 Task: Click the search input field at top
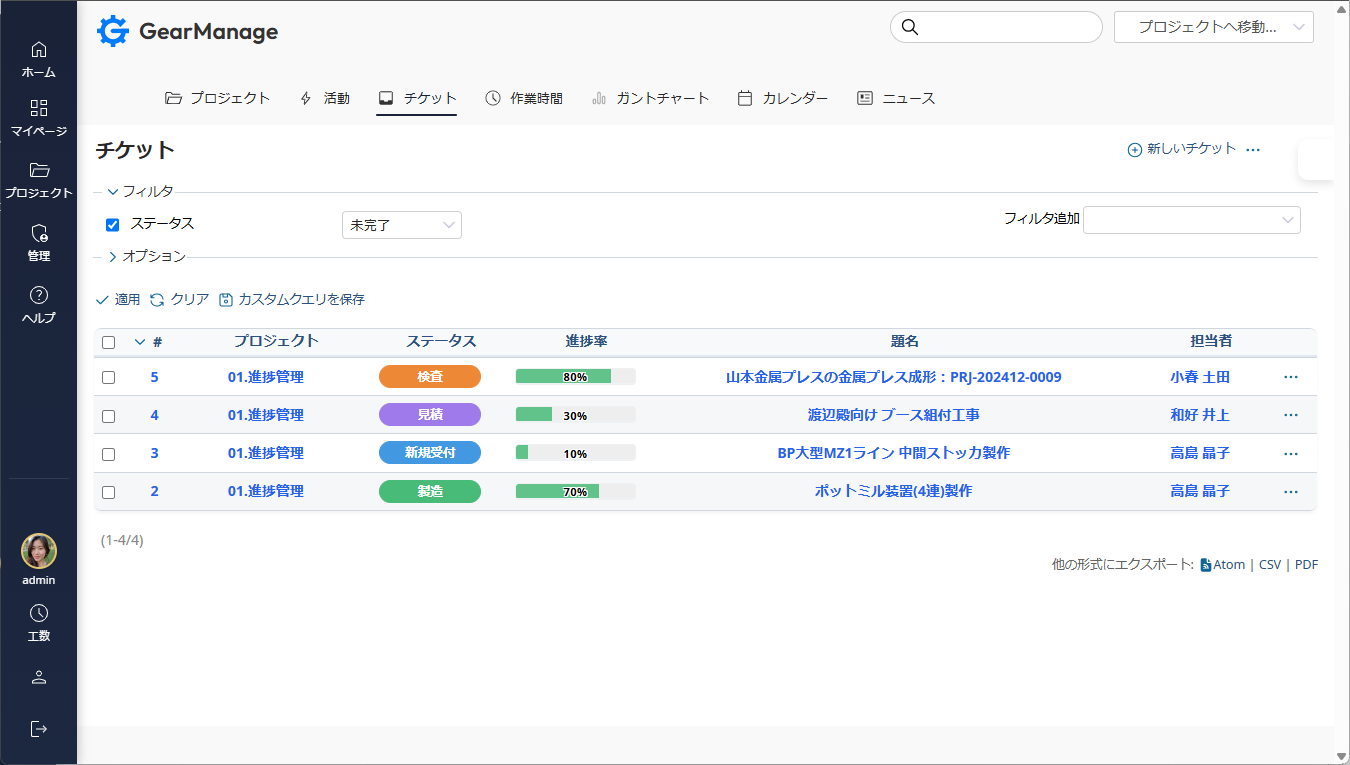coord(1006,27)
